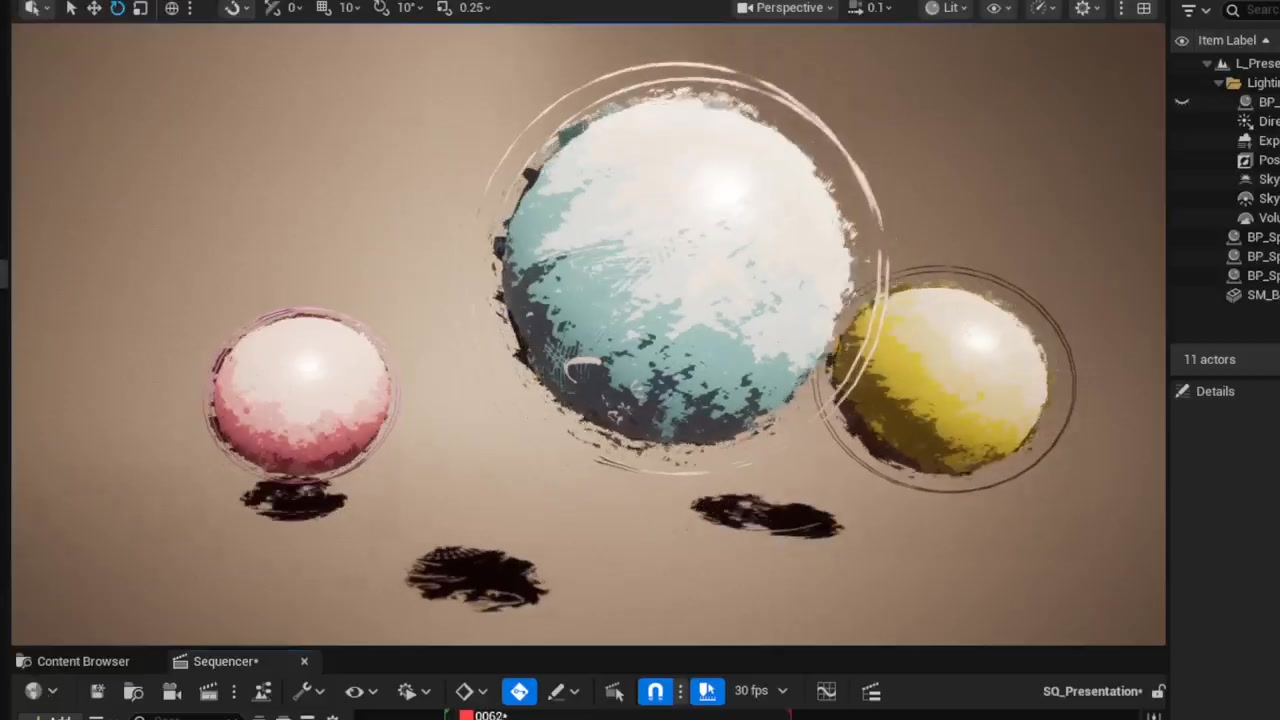The image size is (1280, 720).
Task: Switch to the Scale gizmo tool
Action: click(x=140, y=8)
